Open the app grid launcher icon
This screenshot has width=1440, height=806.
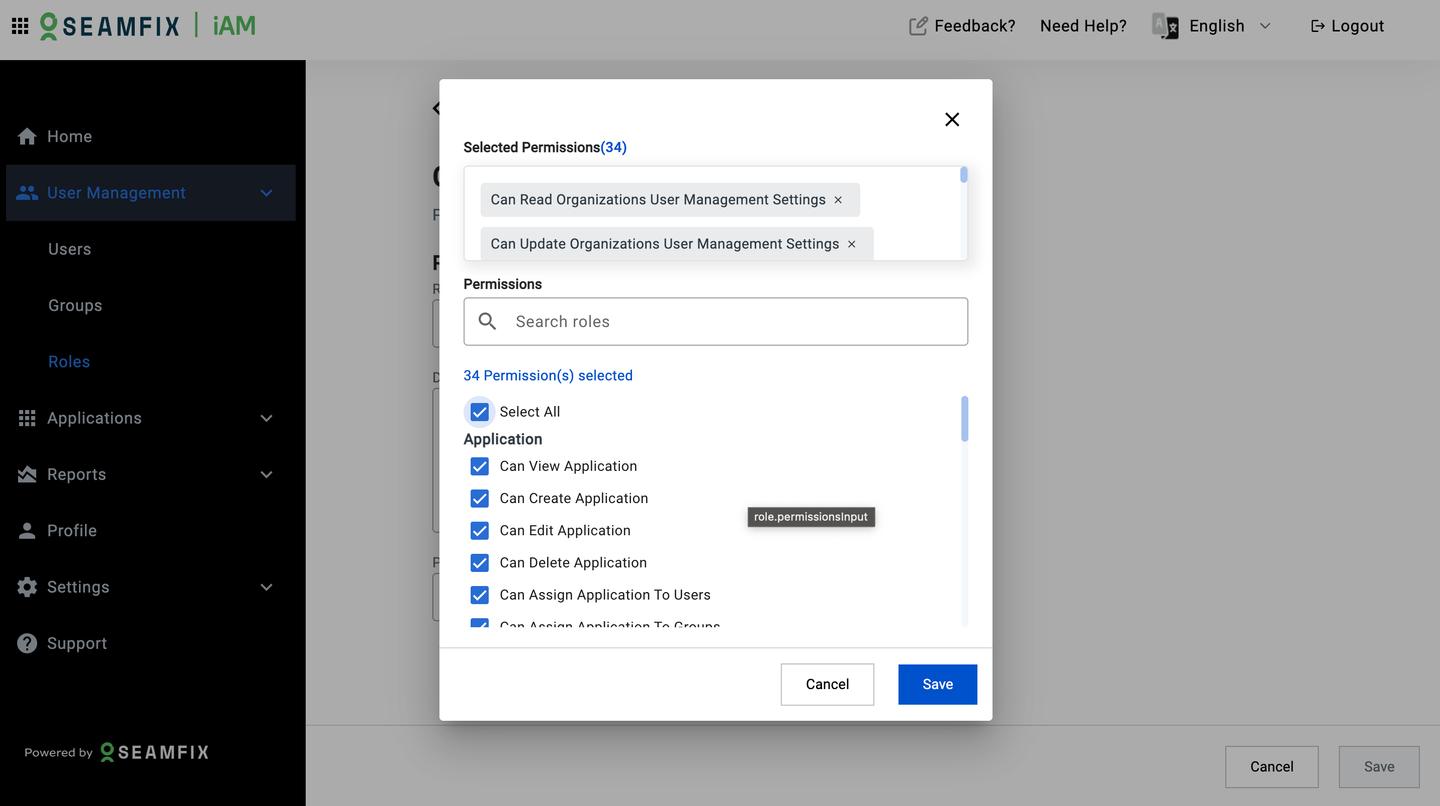[20, 26]
